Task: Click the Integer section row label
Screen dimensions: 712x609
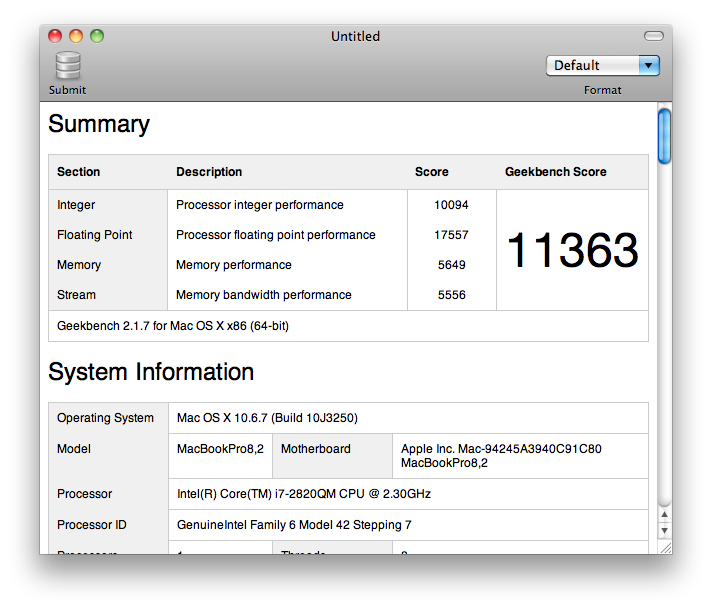Action: [76, 205]
